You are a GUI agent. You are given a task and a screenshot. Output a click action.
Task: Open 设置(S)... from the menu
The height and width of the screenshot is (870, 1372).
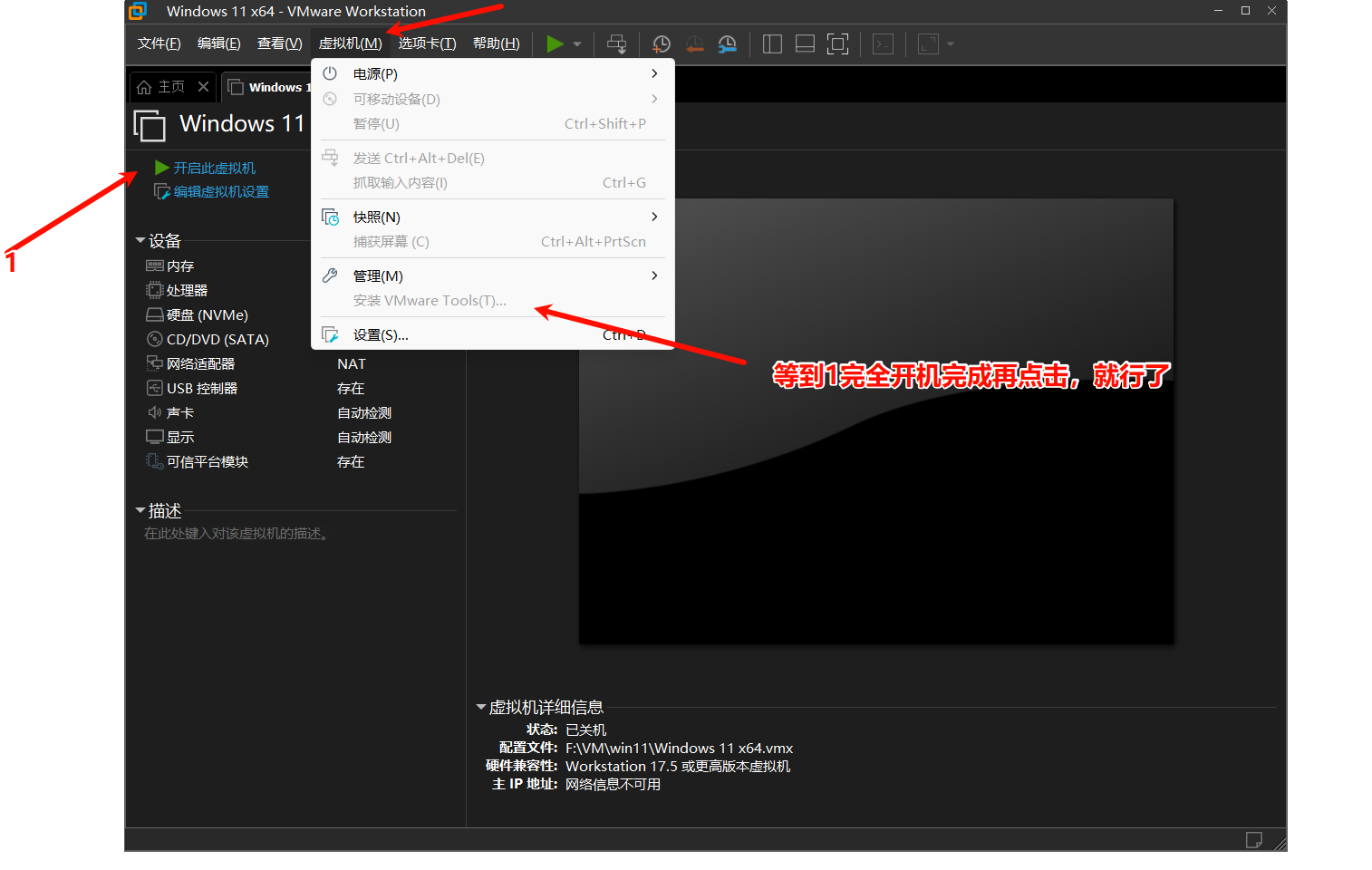coord(492,334)
